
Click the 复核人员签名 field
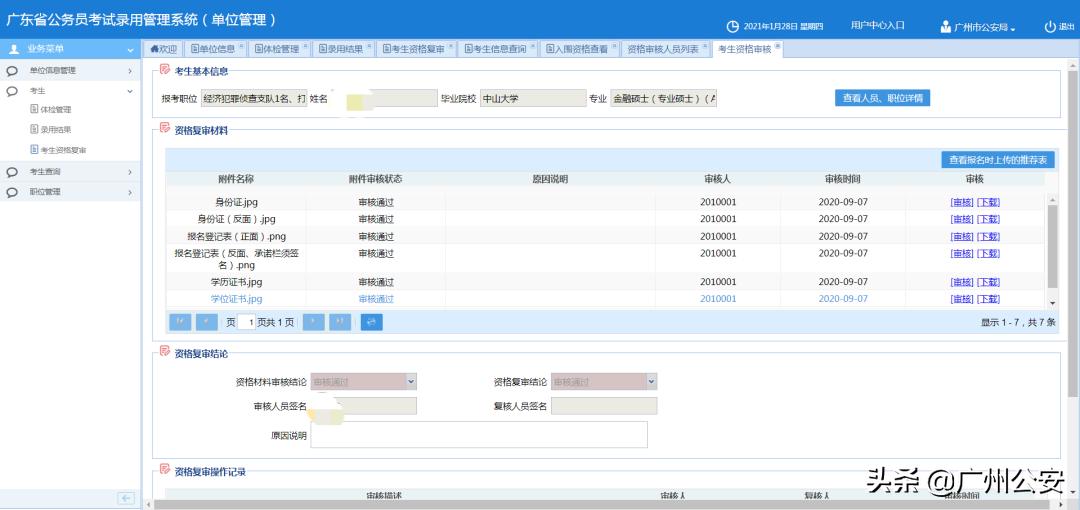pyautogui.click(x=604, y=406)
